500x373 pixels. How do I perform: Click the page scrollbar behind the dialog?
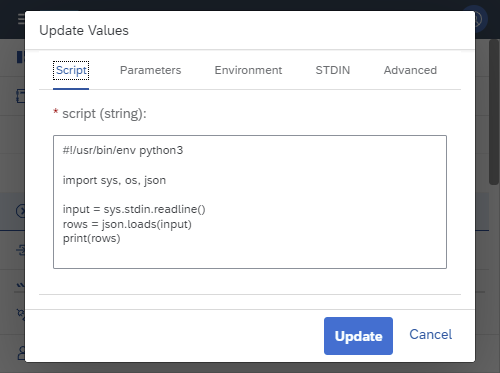494,112
